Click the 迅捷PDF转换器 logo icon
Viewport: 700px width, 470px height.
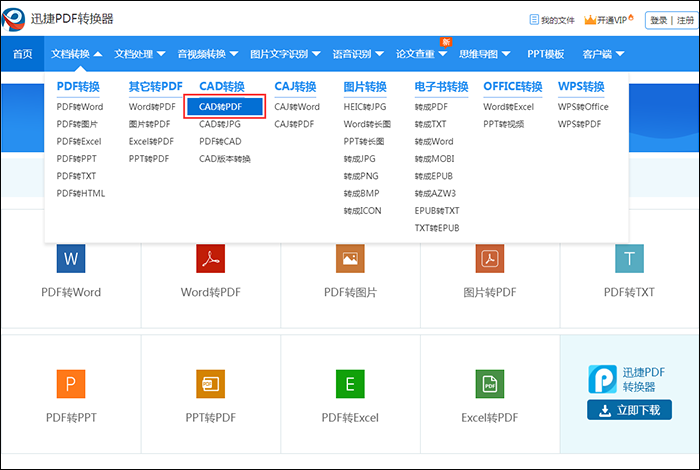pyautogui.click(x=13, y=19)
